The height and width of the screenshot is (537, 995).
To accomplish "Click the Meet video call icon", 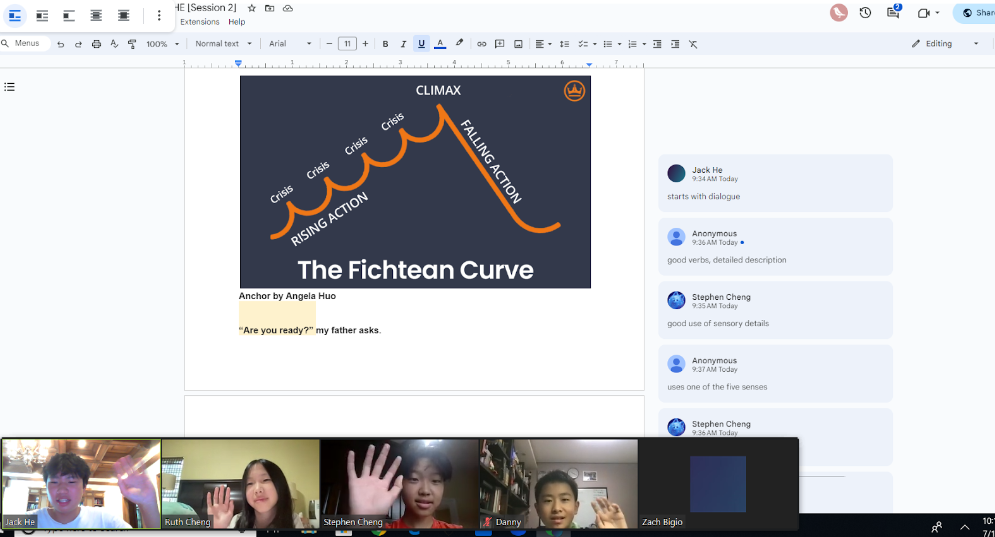I will 924,13.
